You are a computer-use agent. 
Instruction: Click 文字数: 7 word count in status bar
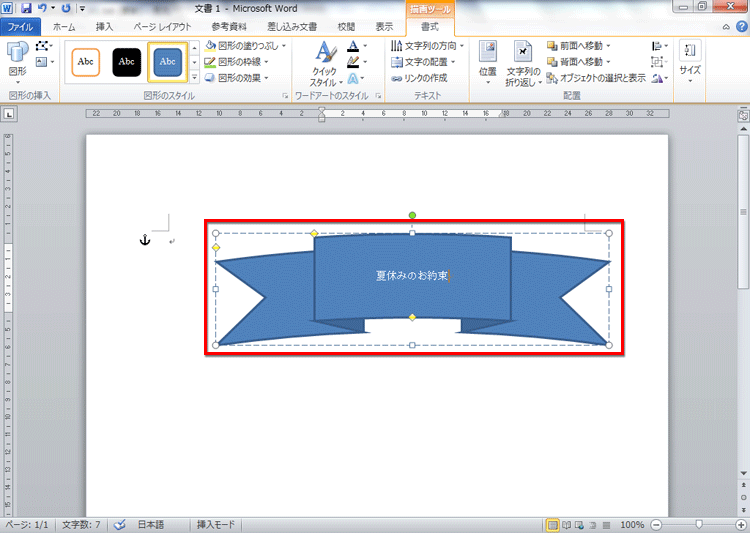81,525
